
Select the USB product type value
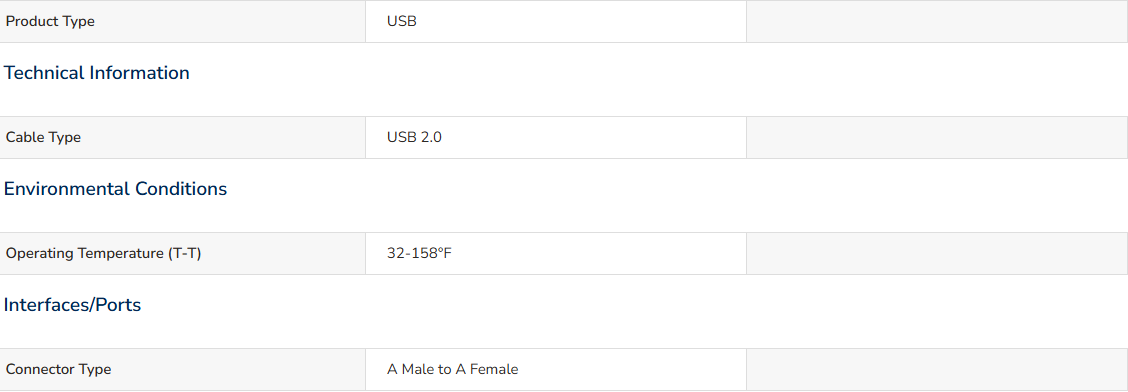point(401,22)
